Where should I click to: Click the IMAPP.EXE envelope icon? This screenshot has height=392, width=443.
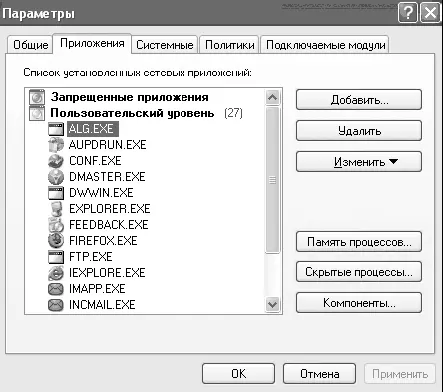coord(56,289)
